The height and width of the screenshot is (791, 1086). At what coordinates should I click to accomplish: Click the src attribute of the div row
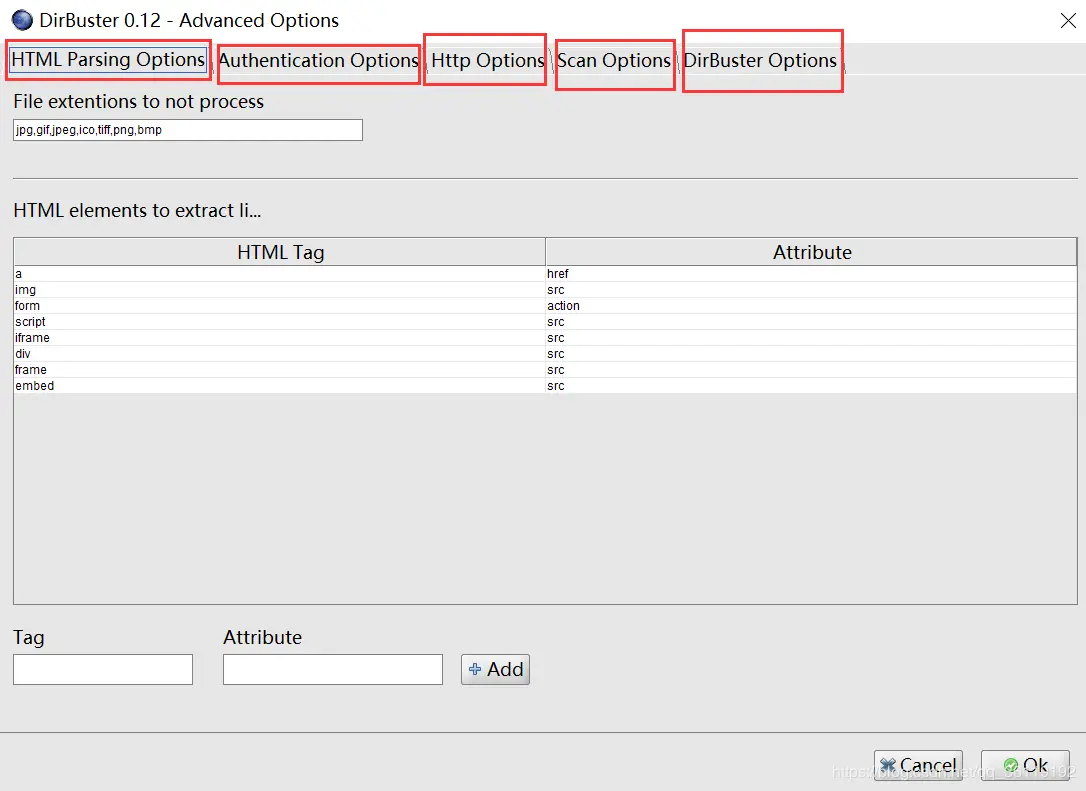[811, 353]
